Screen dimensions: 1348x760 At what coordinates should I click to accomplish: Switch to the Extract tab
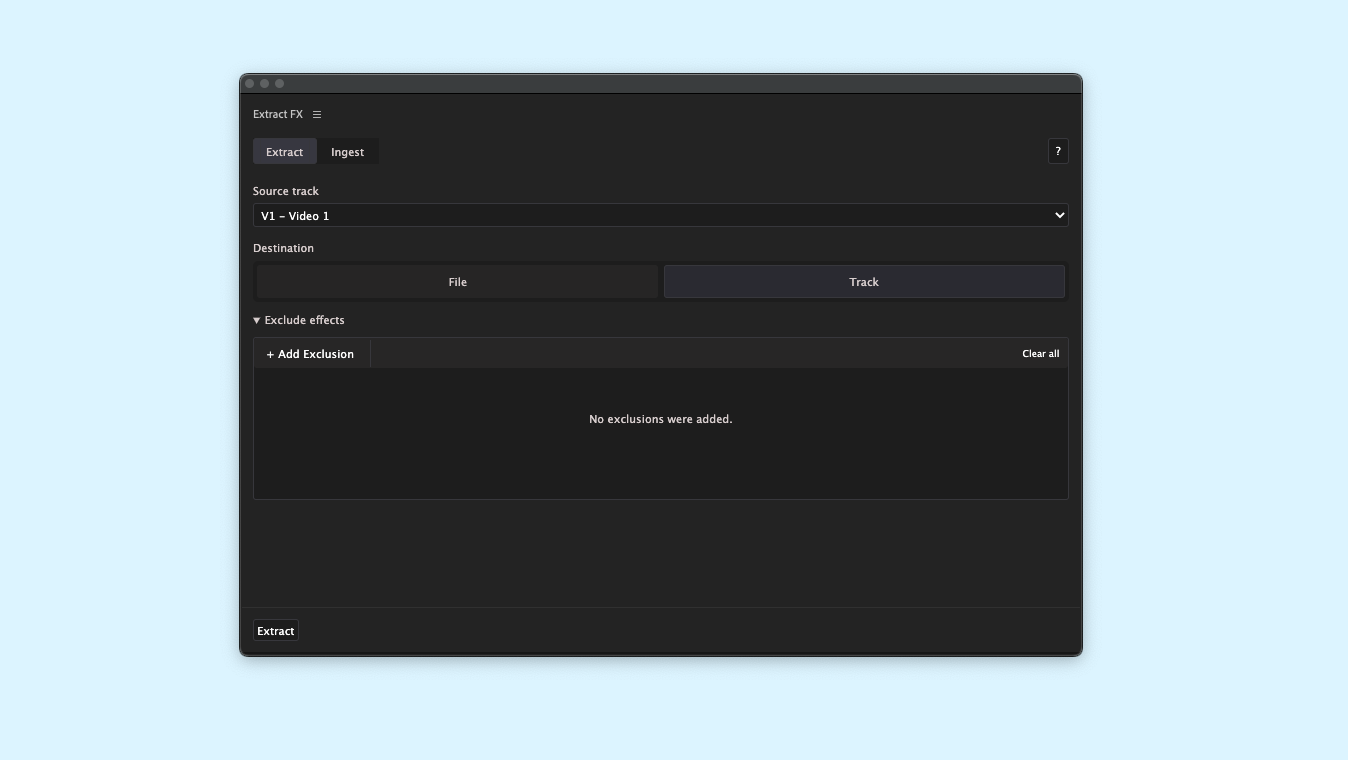click(284, 152)
